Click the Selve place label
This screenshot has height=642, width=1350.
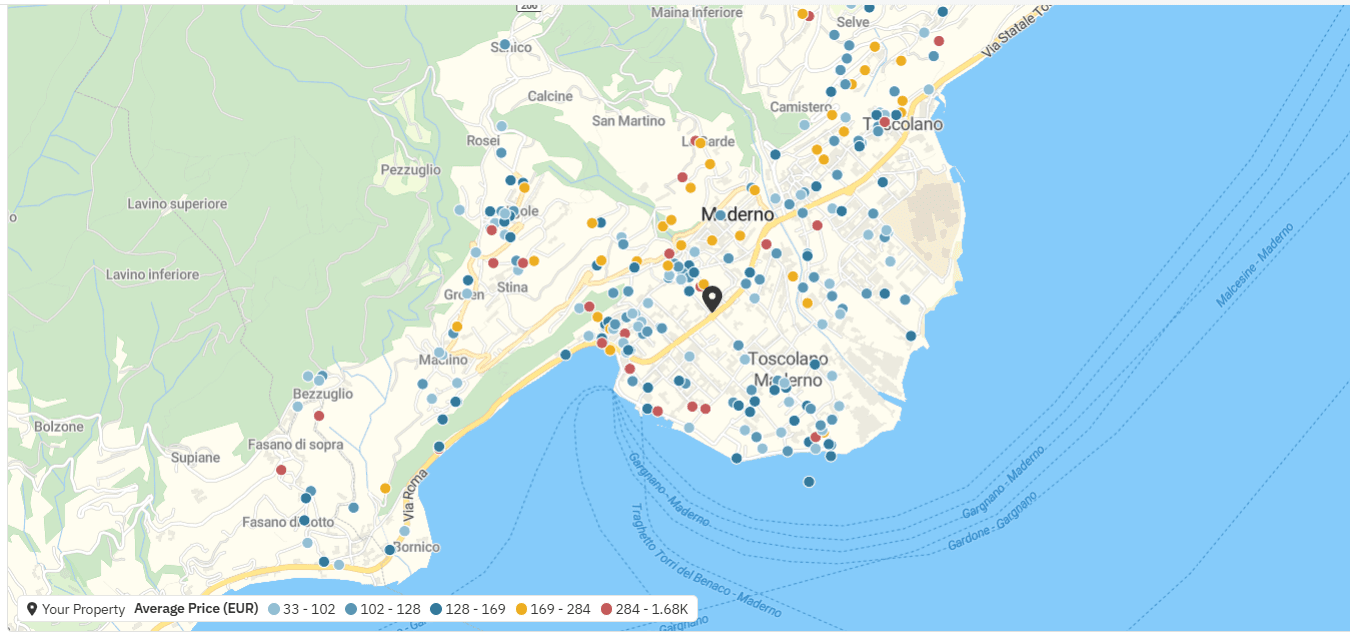(853, 22)
